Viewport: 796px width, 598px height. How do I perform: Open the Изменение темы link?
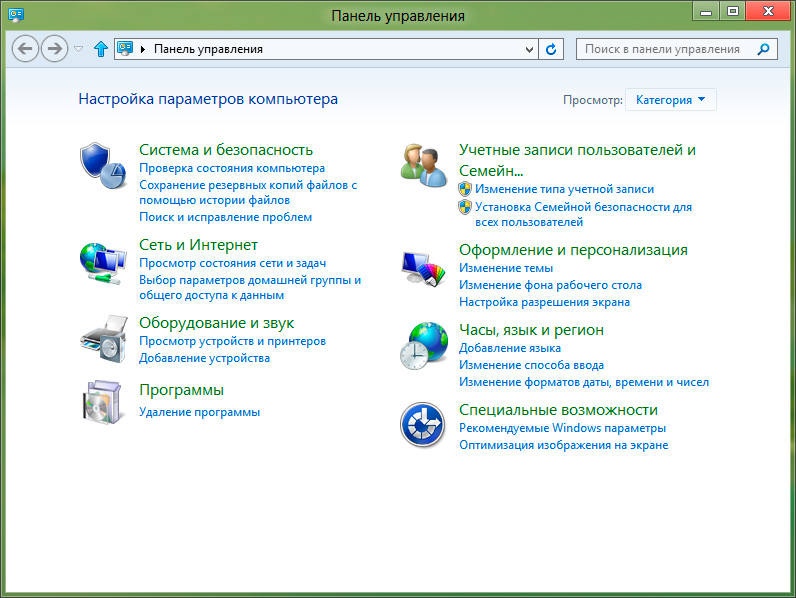(x=505, y=269)
